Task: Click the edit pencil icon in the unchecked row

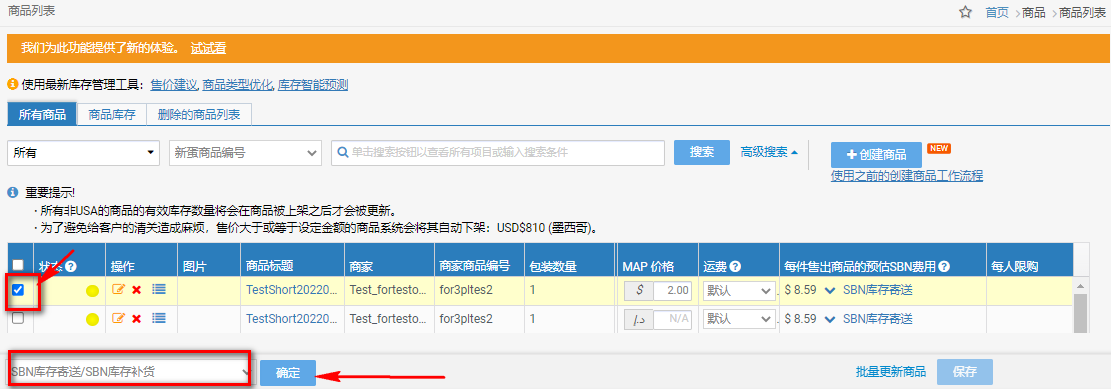Action: (x=118, y=318)
